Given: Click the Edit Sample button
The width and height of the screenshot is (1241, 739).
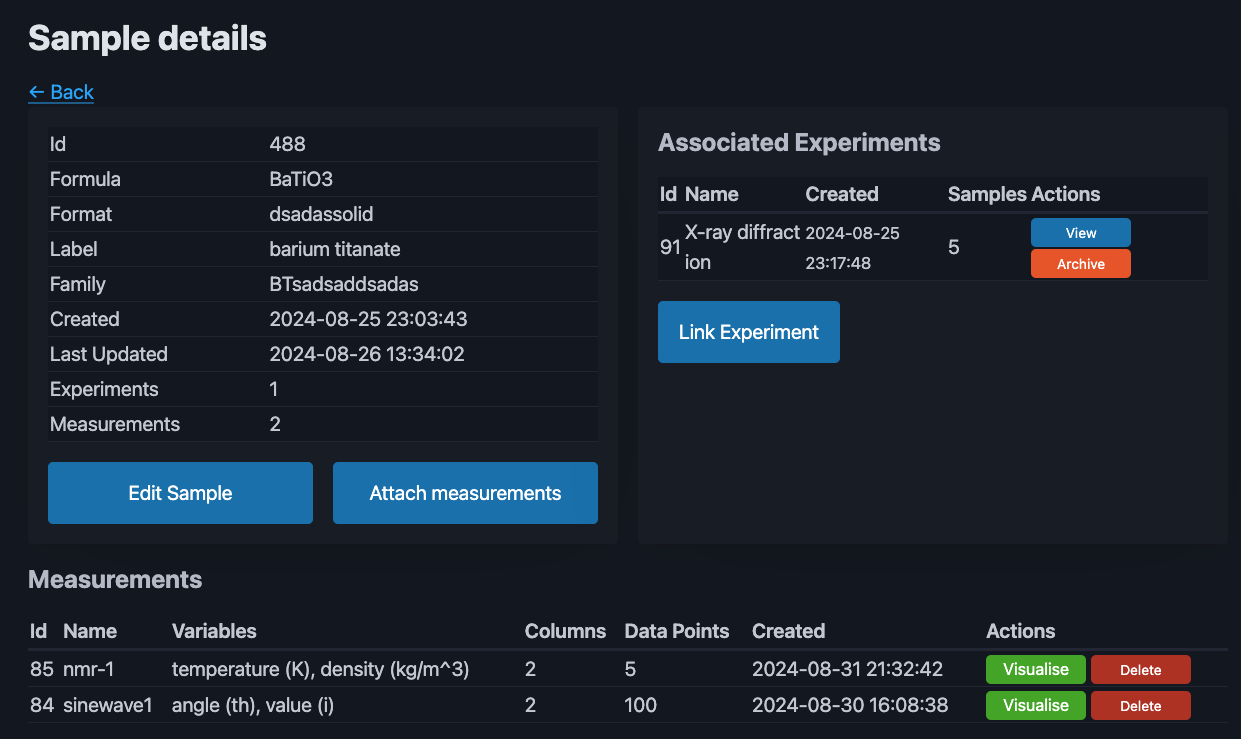Looking at the screenshot, I should coord(180,493).
